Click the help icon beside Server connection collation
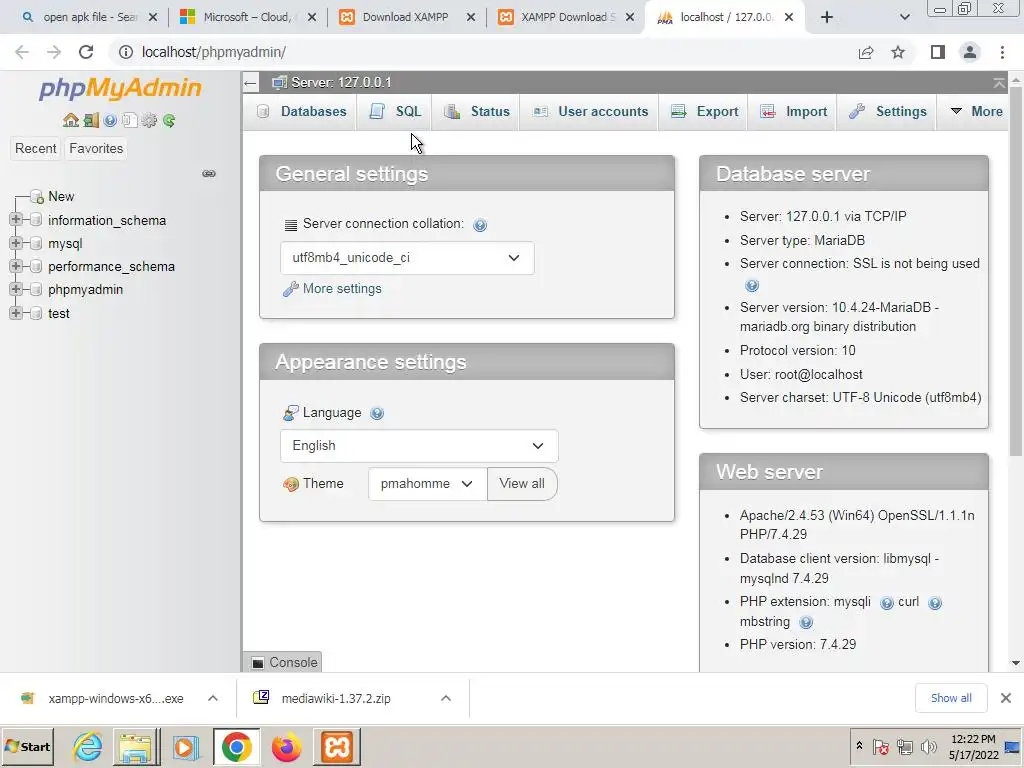Viewport: 1024px width, 768px height. (x=480, y=225)
